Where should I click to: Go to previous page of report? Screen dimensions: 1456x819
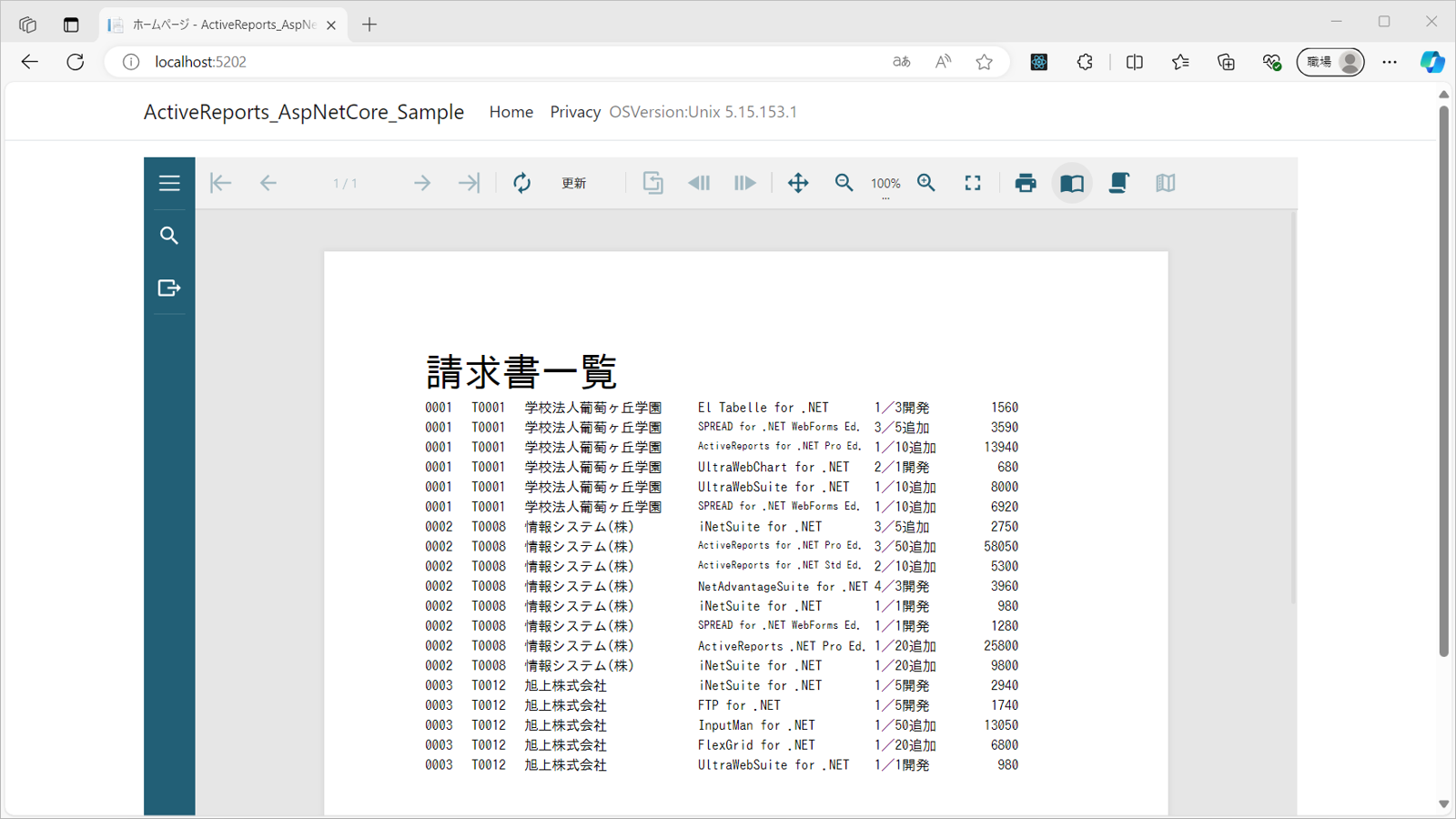268,183
